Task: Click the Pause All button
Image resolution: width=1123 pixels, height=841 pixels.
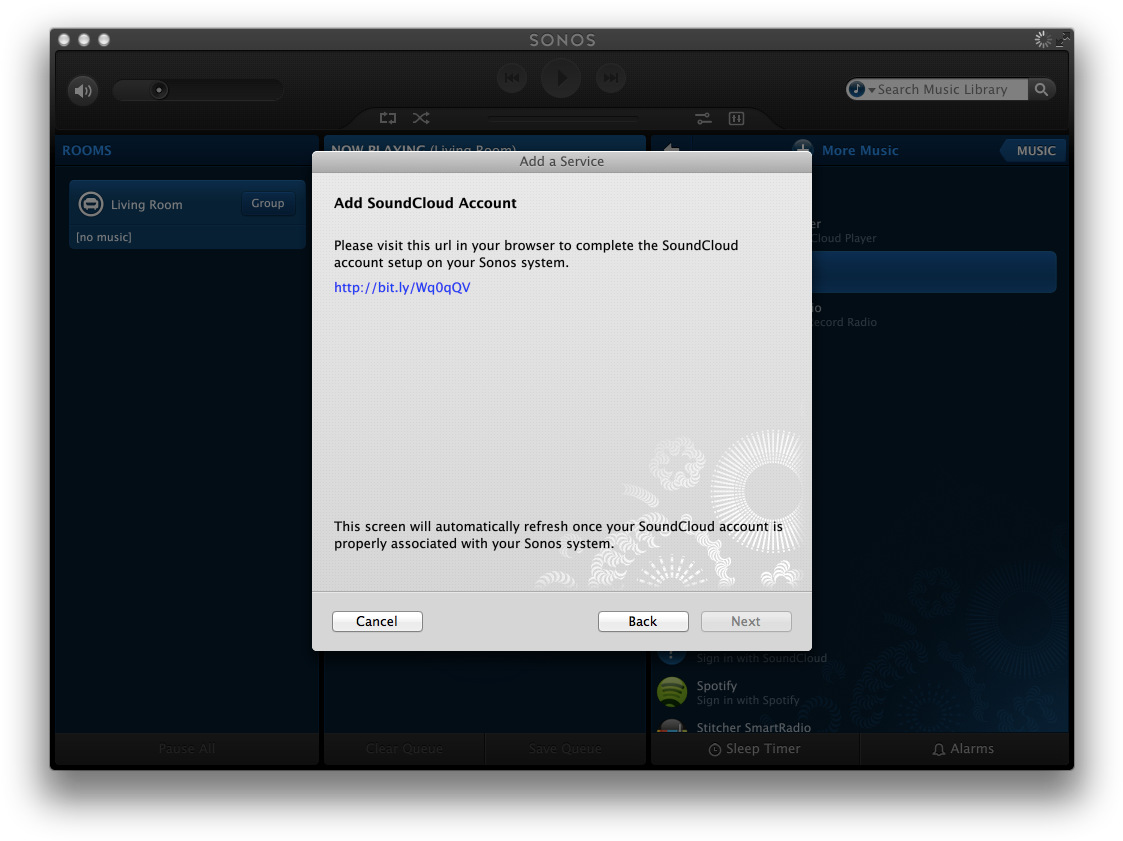Action: pos(187,749)
